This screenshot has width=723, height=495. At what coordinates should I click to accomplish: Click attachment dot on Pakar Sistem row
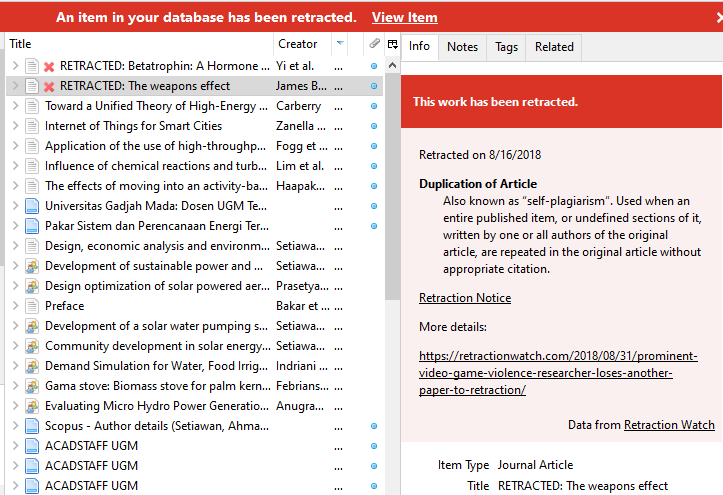point(374,226)
